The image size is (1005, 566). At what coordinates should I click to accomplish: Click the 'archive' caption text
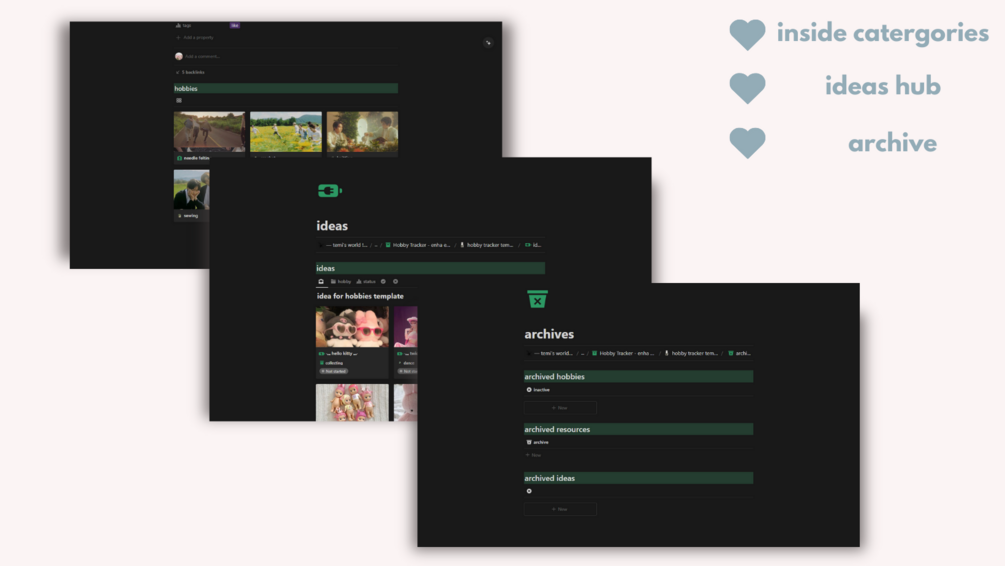[x=892, y=143]
